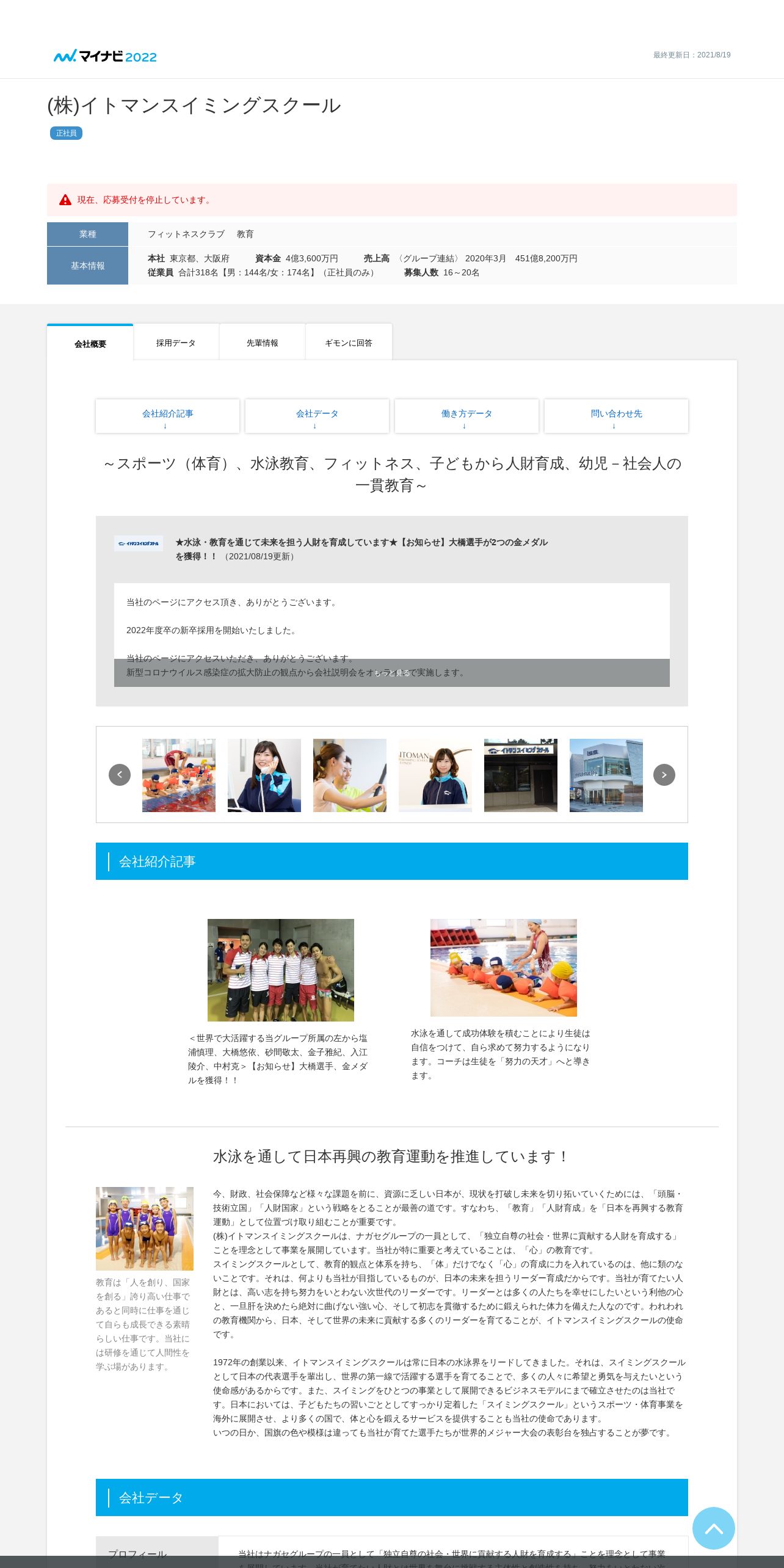The image size is (784, 1568).
Task: Click the 基本情報 row label
Action: tap(87, 266)
